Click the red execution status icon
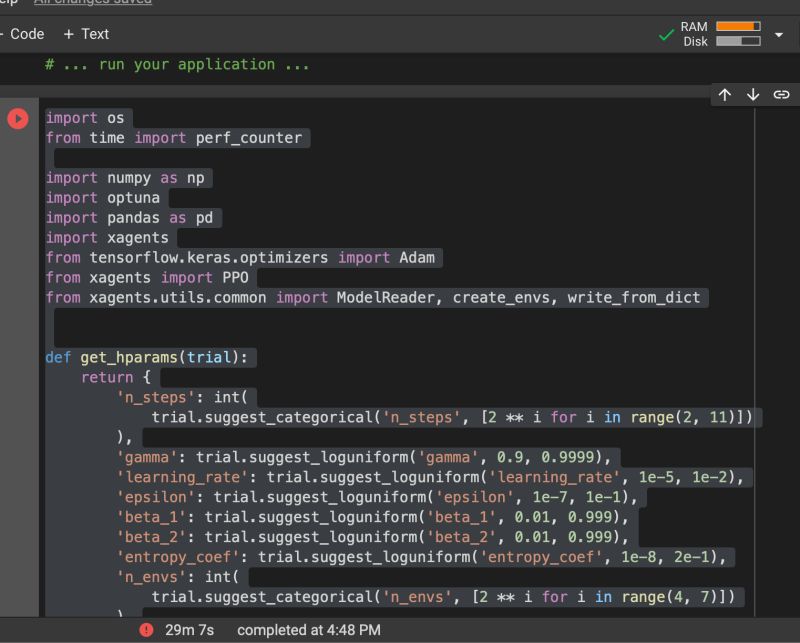The width and height of the screenshot is (800, 643). tap(146, 630)
